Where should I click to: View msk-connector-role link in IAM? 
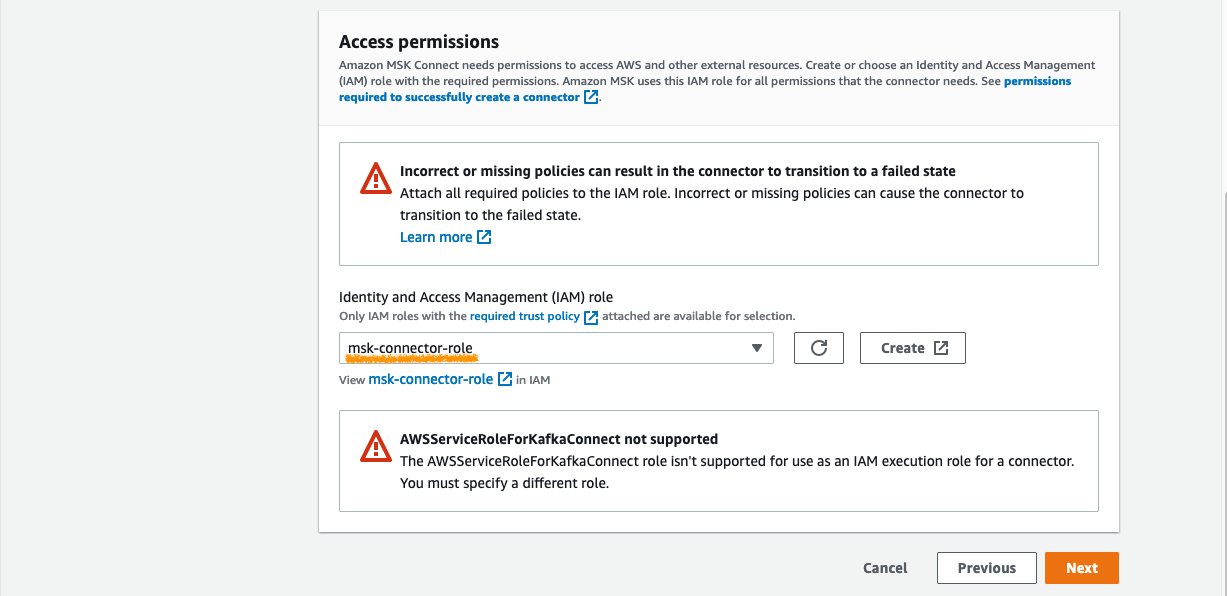(431, 379)
